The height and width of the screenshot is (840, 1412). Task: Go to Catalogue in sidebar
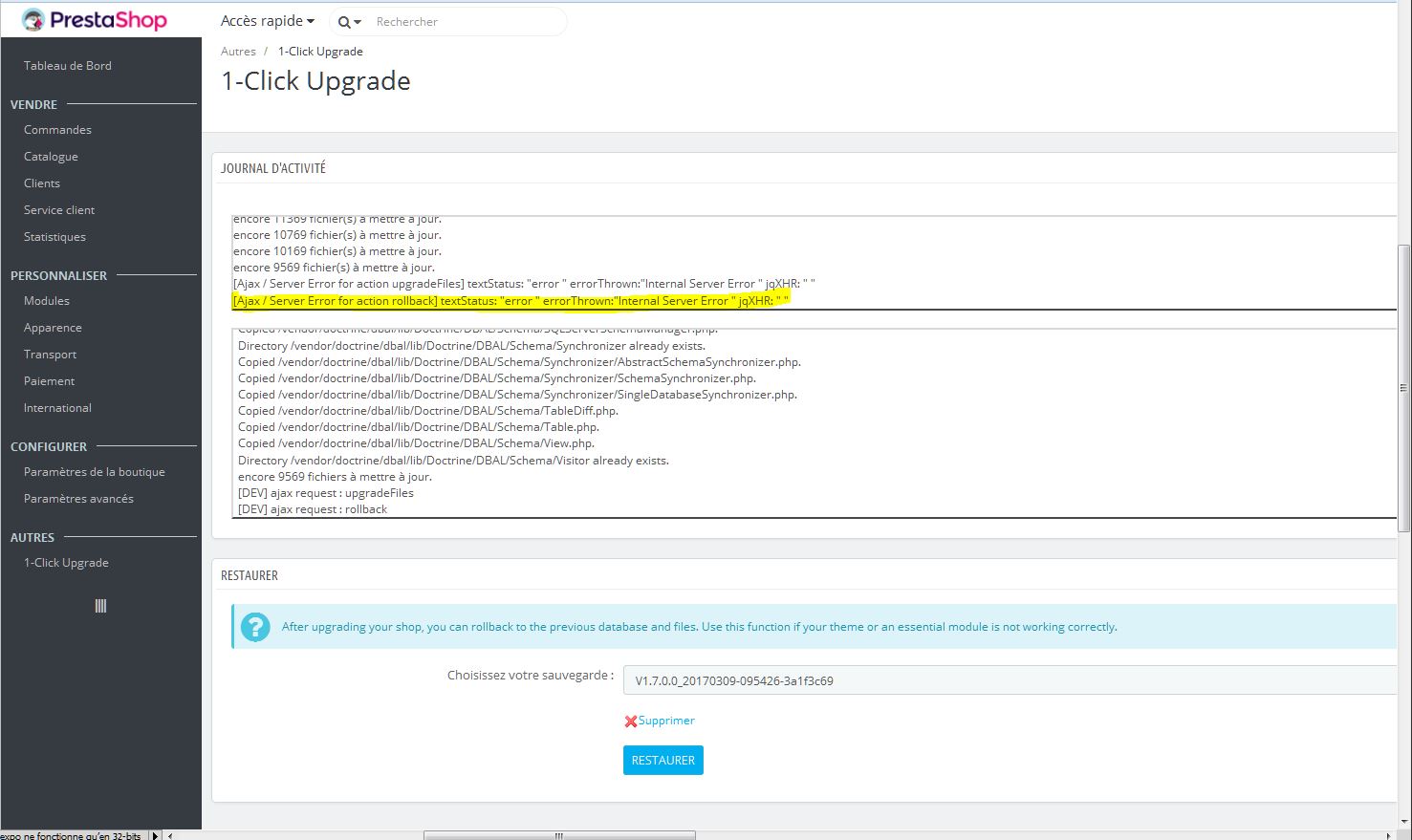[x=51, y=157]
